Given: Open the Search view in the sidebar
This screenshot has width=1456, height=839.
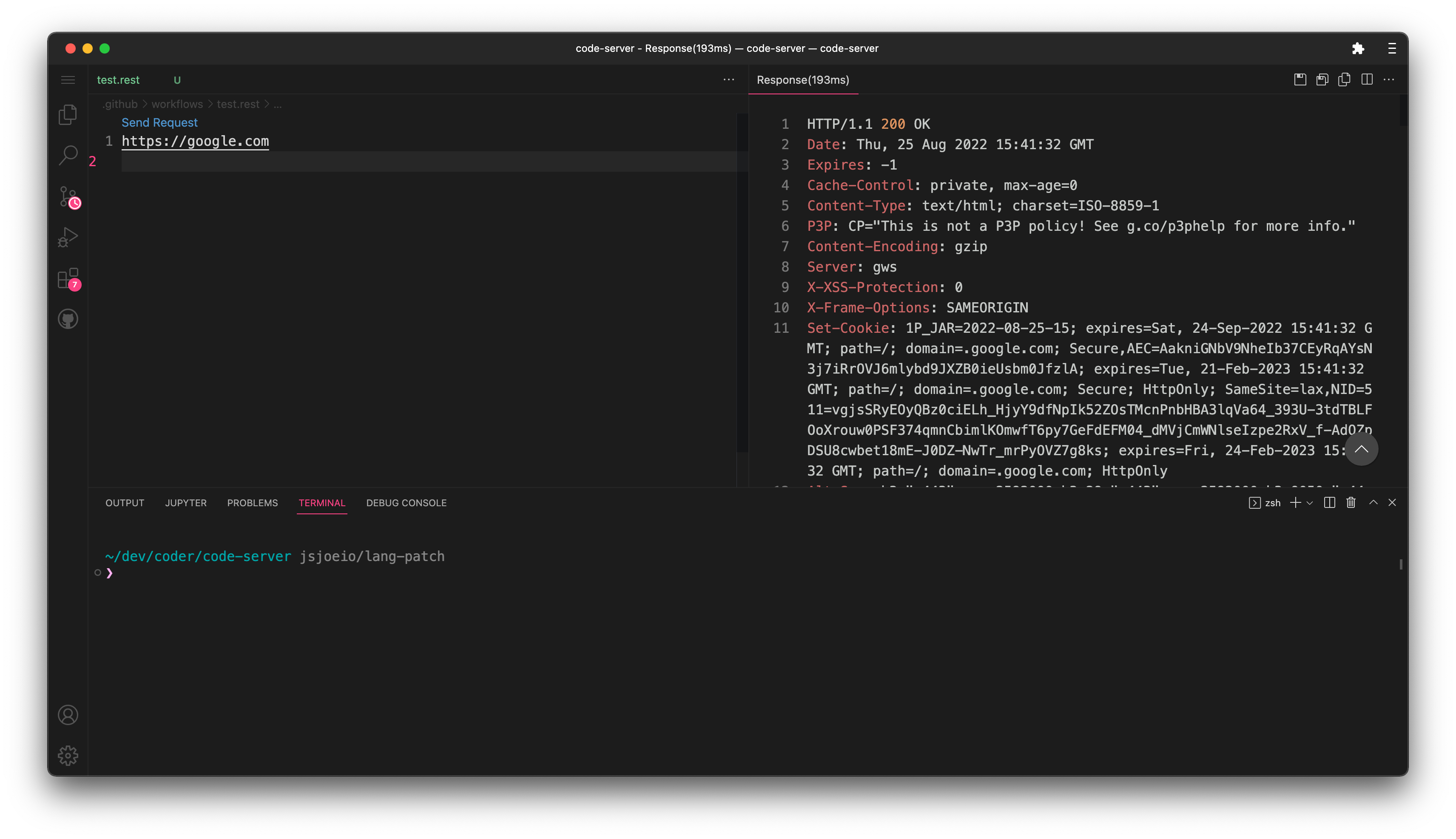Looking at the screenshot, I should 68,155.
